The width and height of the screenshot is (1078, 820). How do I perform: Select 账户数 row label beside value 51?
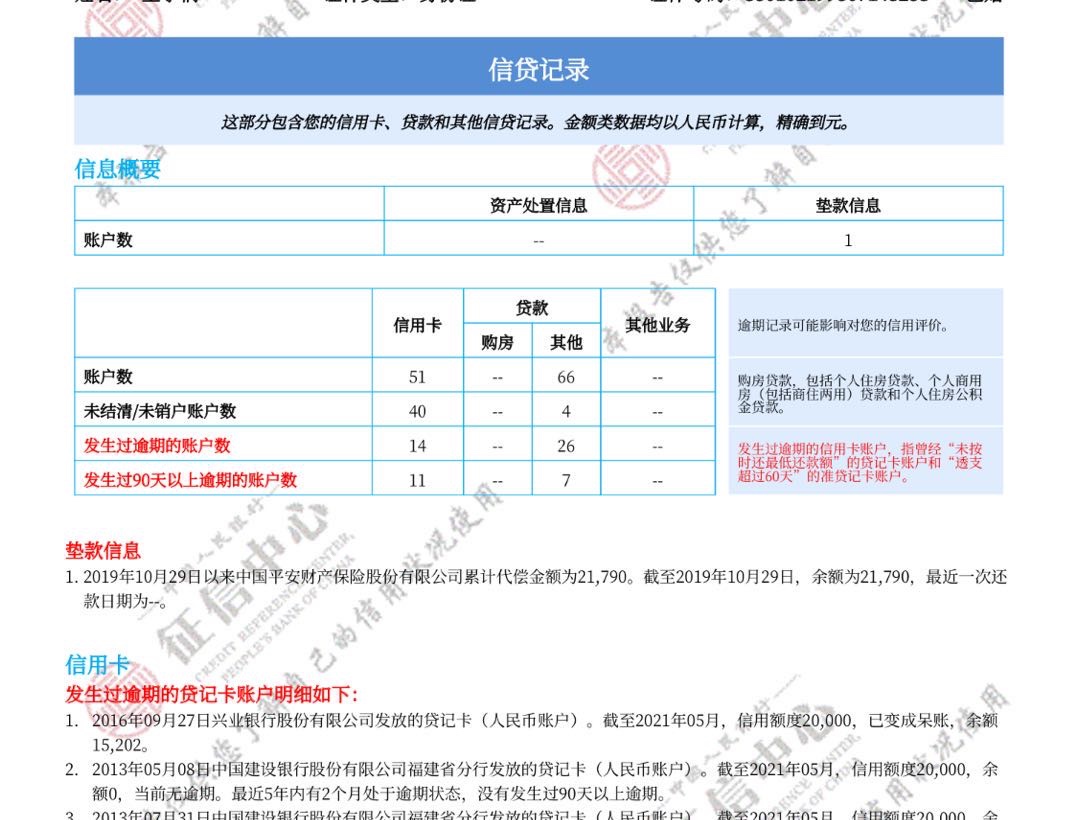(x=108, y=377)
